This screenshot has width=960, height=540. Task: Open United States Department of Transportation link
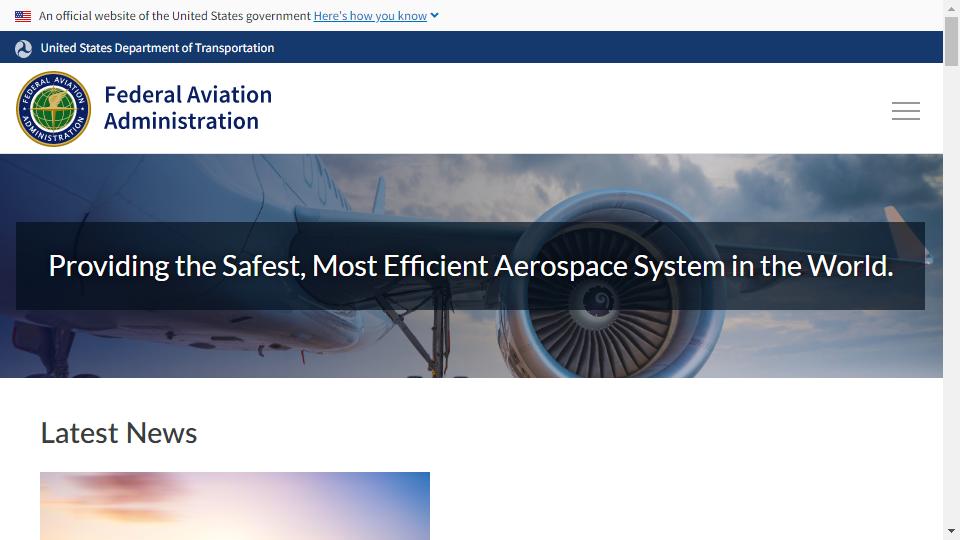157,48
